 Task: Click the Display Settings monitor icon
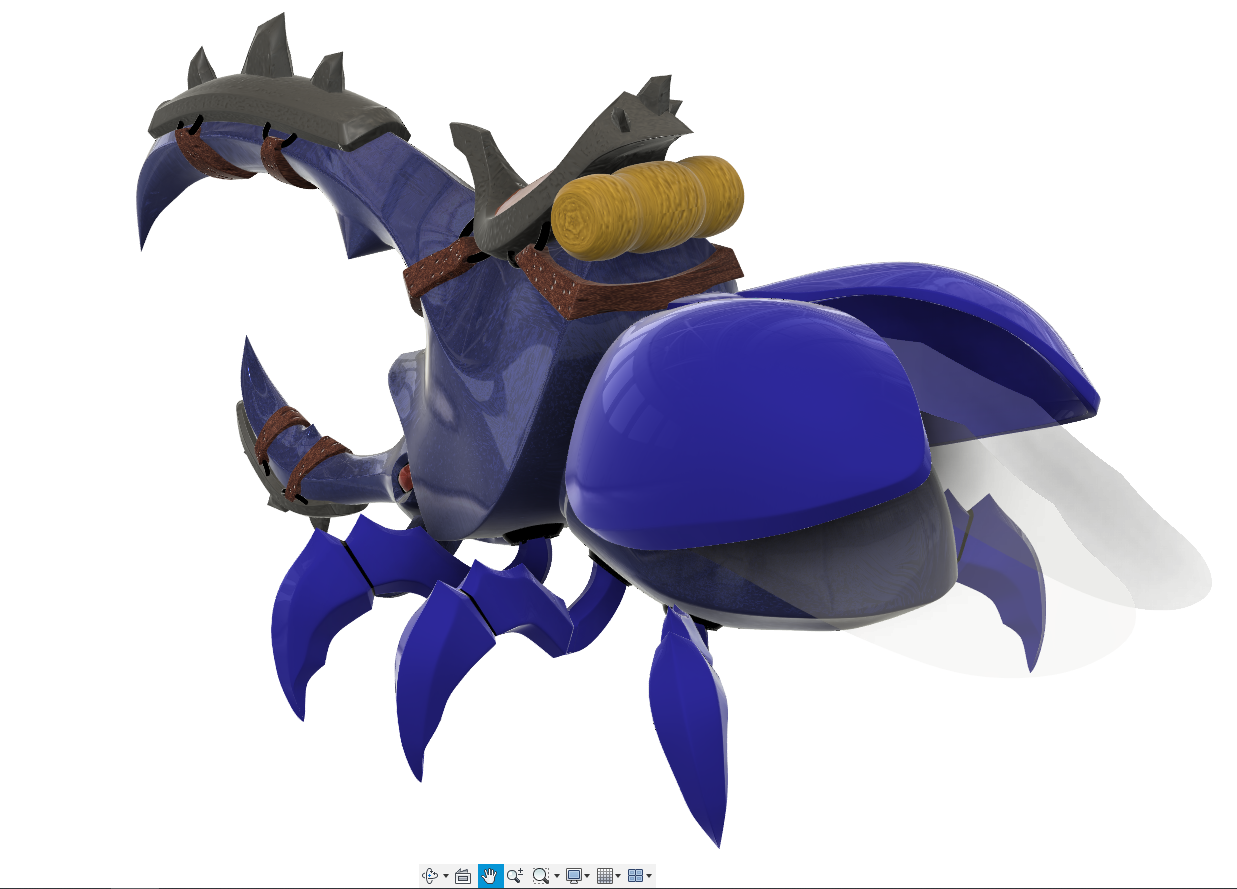coord(574,876)
